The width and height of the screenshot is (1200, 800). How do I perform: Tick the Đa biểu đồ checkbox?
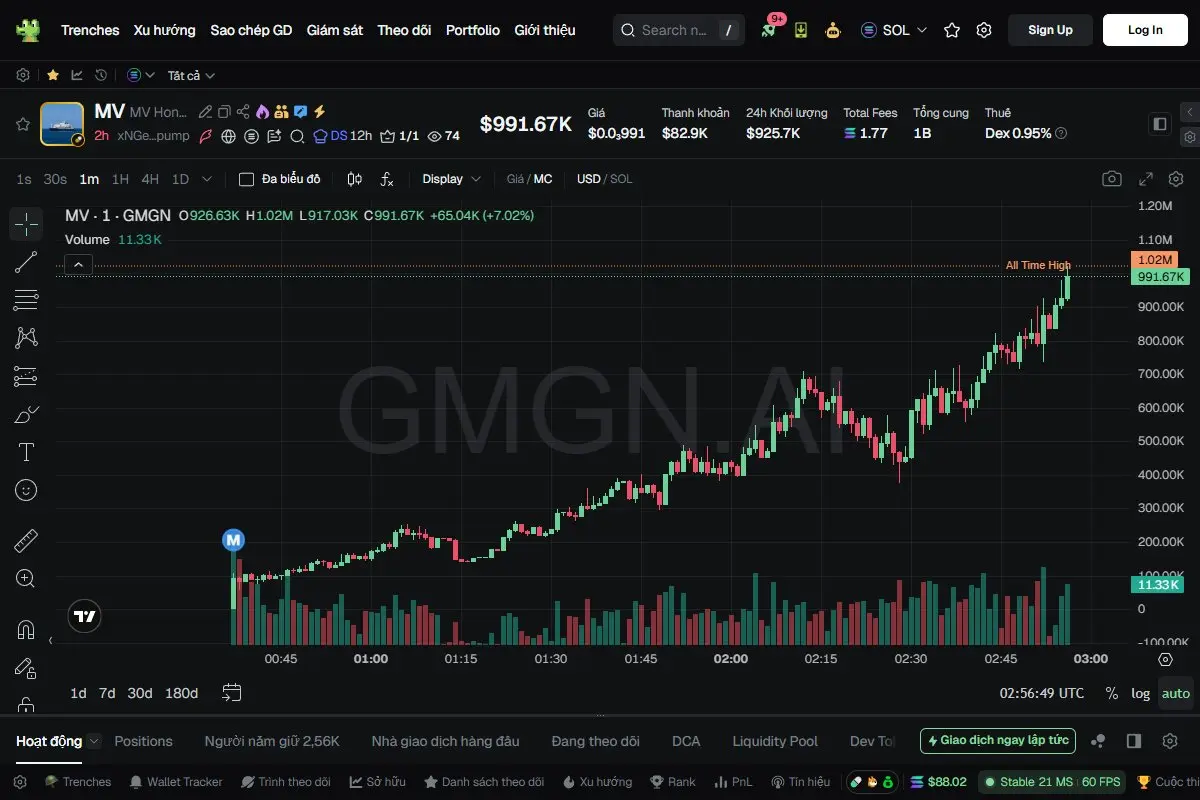point(246,179)
